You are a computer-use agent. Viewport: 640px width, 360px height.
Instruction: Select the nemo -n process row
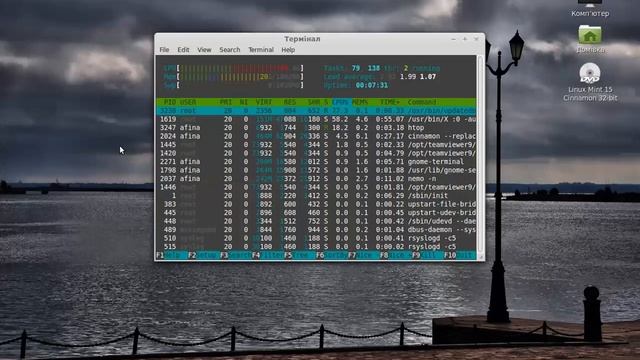(x=316, y=179)
